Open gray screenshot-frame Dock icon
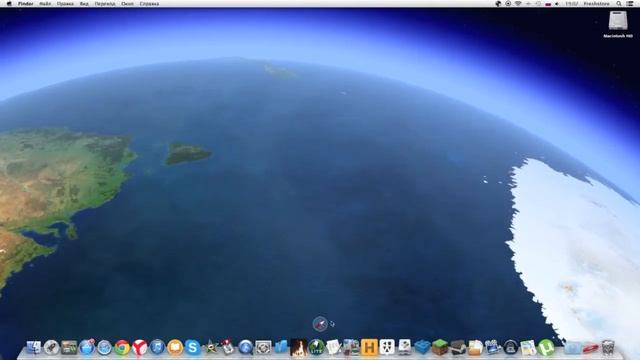Viewport: 640px width, 360px height. 263,347
